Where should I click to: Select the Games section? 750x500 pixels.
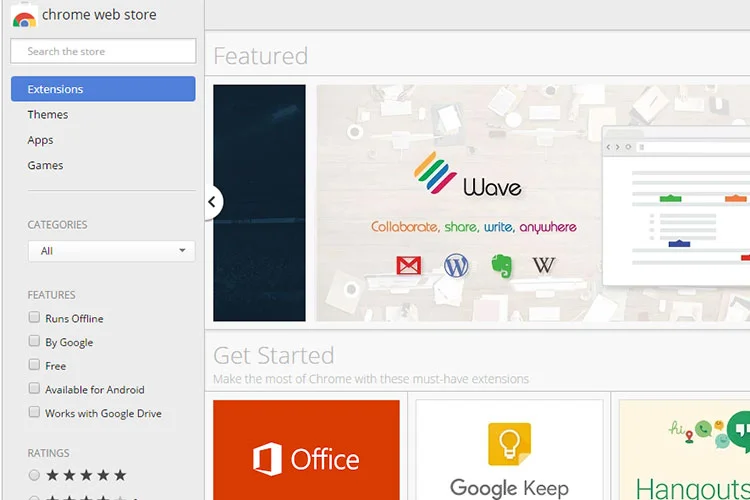tap(45, 165)
